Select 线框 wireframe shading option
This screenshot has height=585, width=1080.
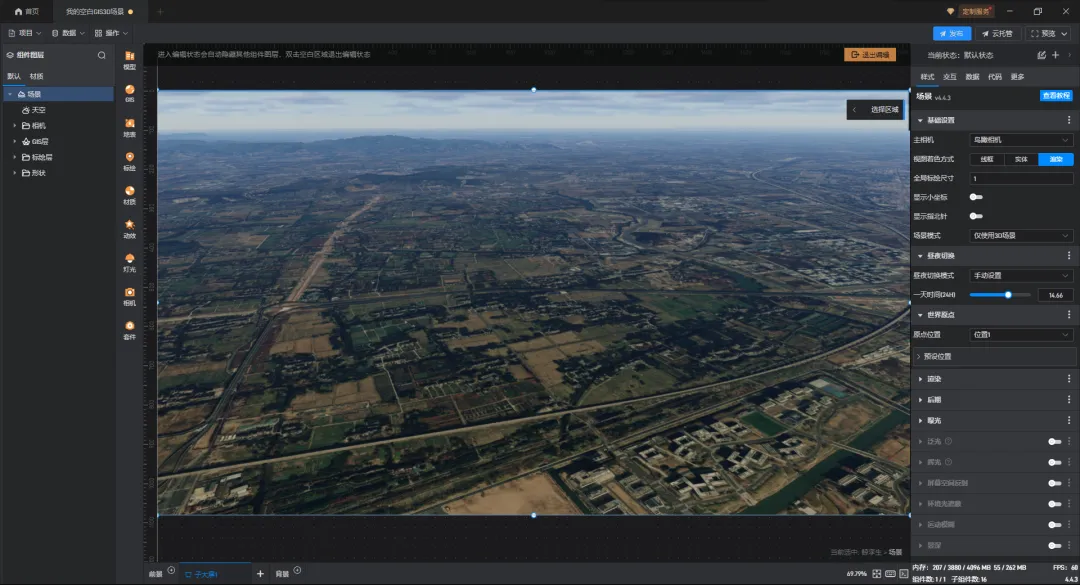click(x=987, y=159)
